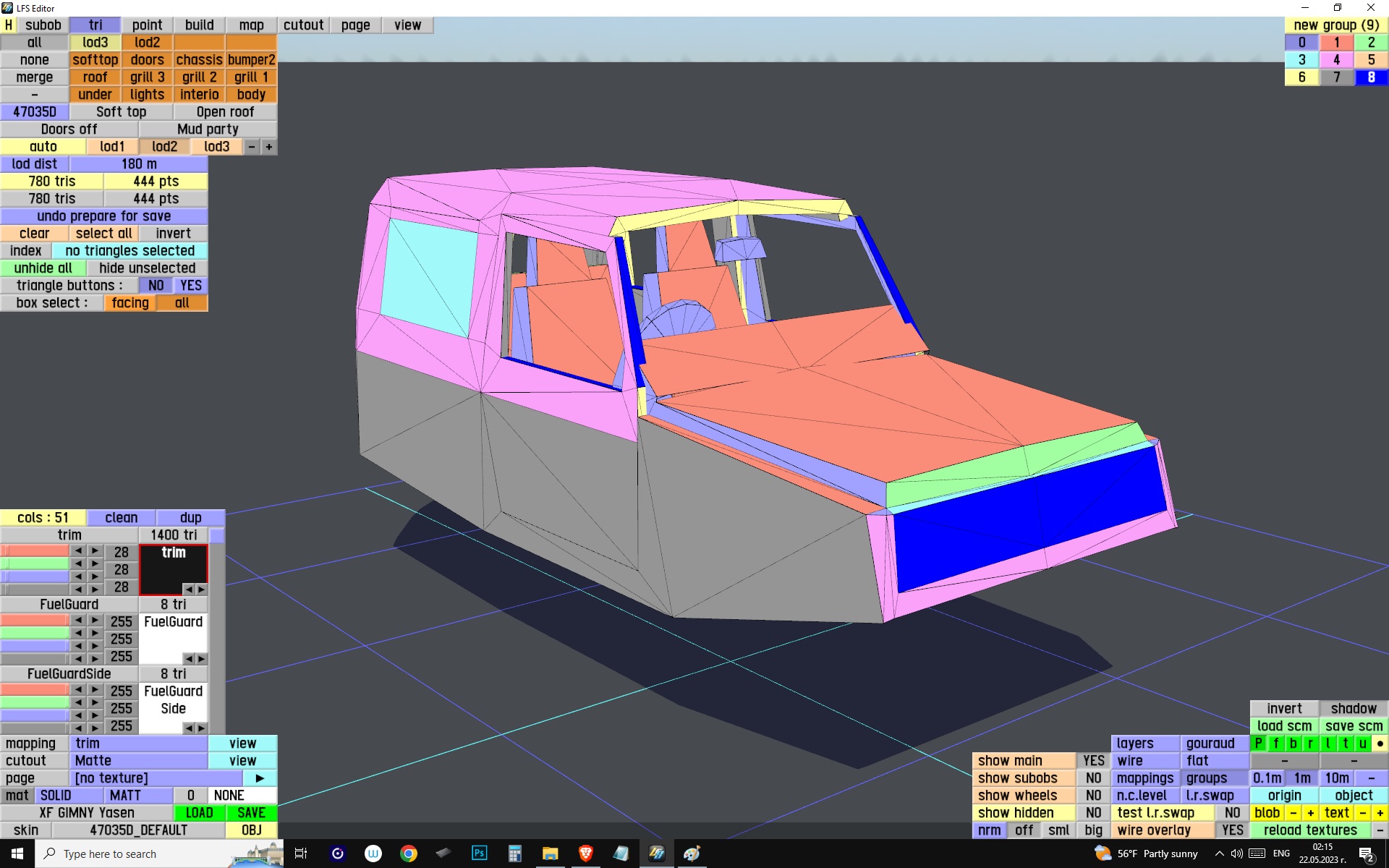Screen dimensions: 1389x868
Task: Toggle wire overlay YES button
Action: 1232,830
